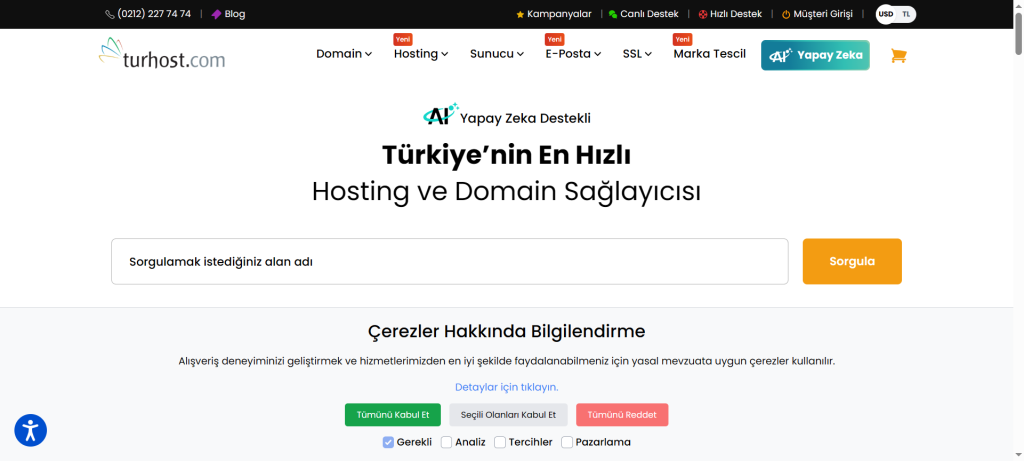Click the AI logo above Yapay Zeka Destekli
This screenshot has width=1024, height=461.
[441, 114]
